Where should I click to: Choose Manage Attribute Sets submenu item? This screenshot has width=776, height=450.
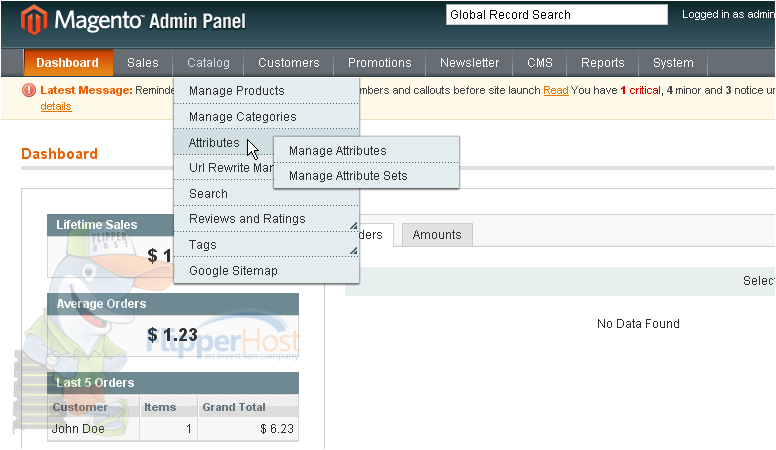(366, 176)
